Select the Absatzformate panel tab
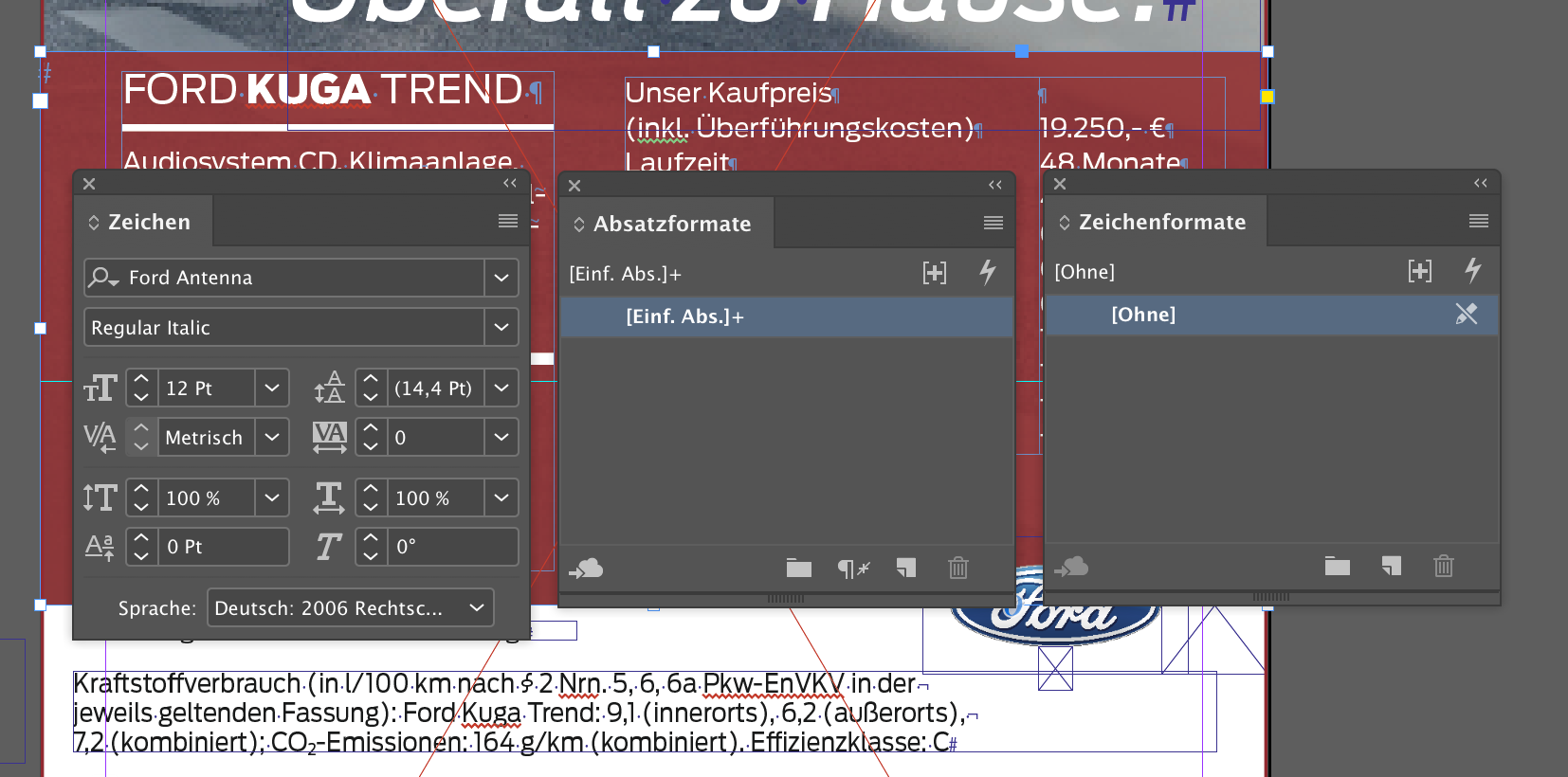This screenshot has width=1568, height=777. [666, 224]
